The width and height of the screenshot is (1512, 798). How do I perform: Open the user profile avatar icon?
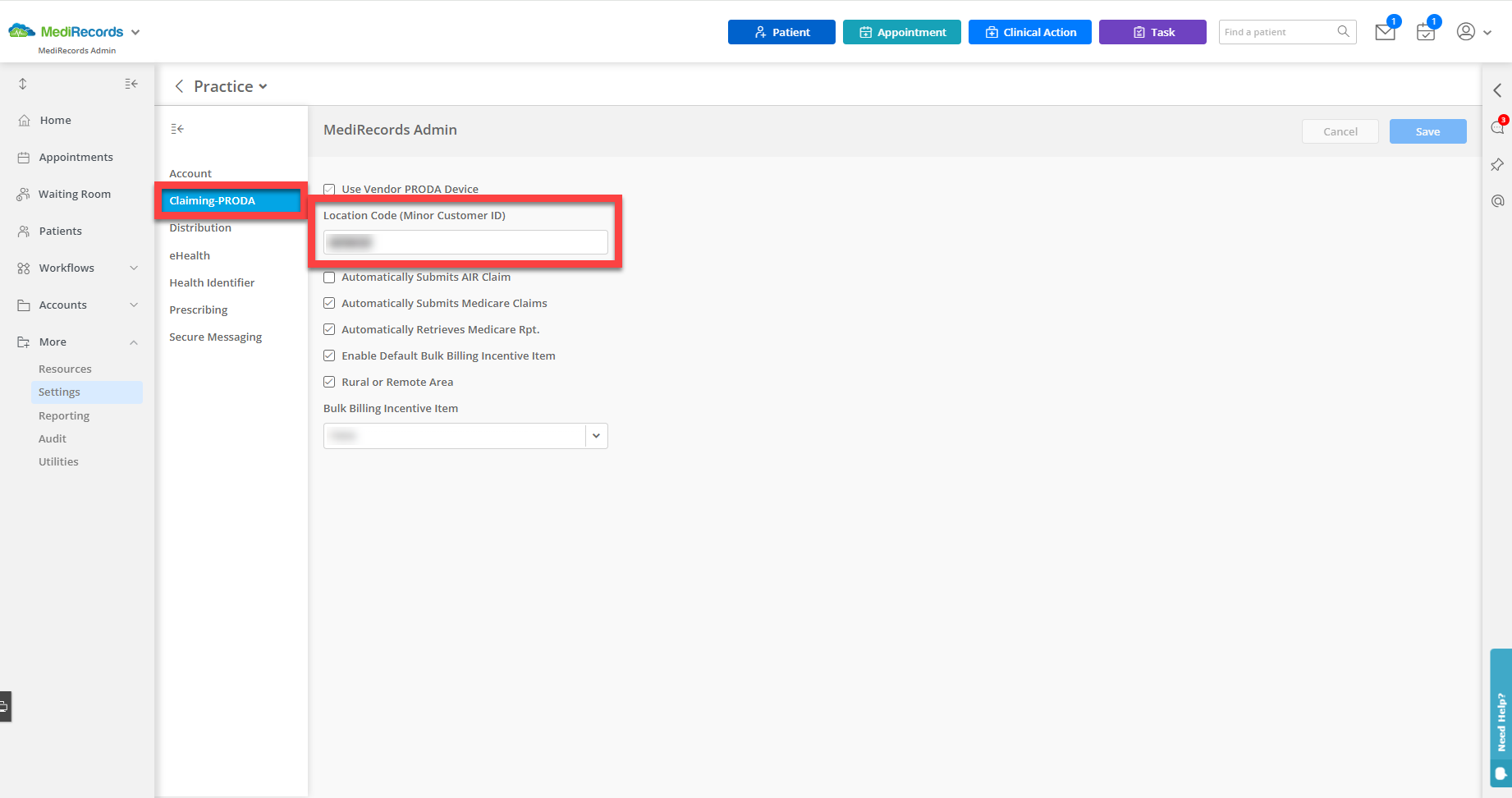click(1466, 31)
